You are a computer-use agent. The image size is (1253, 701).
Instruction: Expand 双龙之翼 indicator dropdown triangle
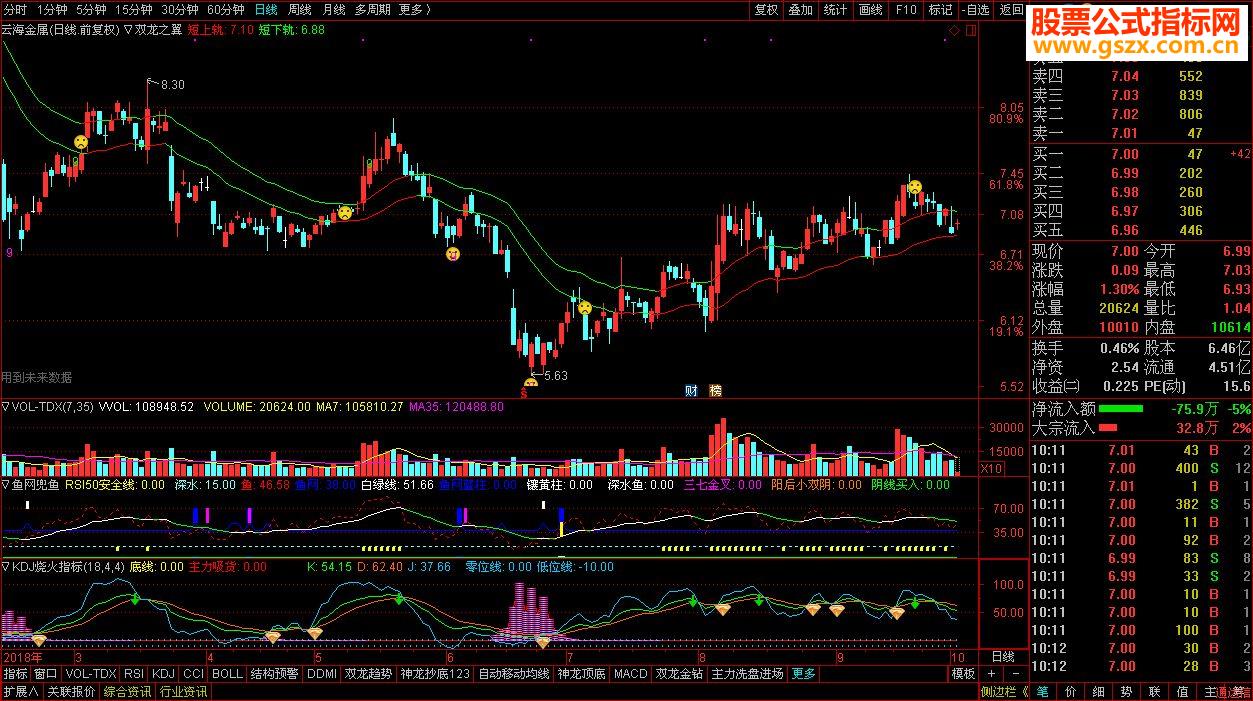(129, 30)
